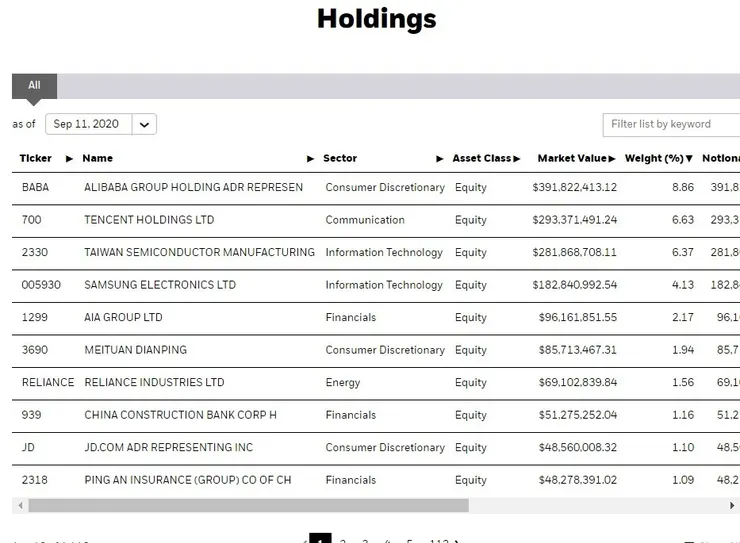The image size is (740, 543).
Task: Click the Name column header
Action: tap(98, 159)
